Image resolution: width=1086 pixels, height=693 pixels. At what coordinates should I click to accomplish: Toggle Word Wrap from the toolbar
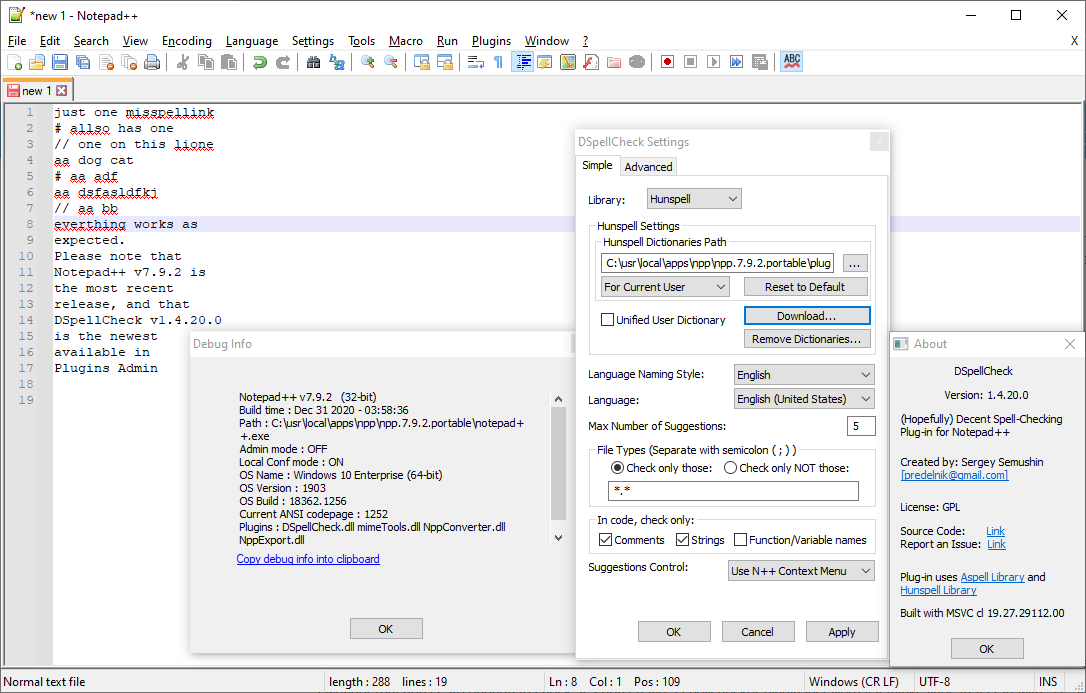(x=477, y=61)
